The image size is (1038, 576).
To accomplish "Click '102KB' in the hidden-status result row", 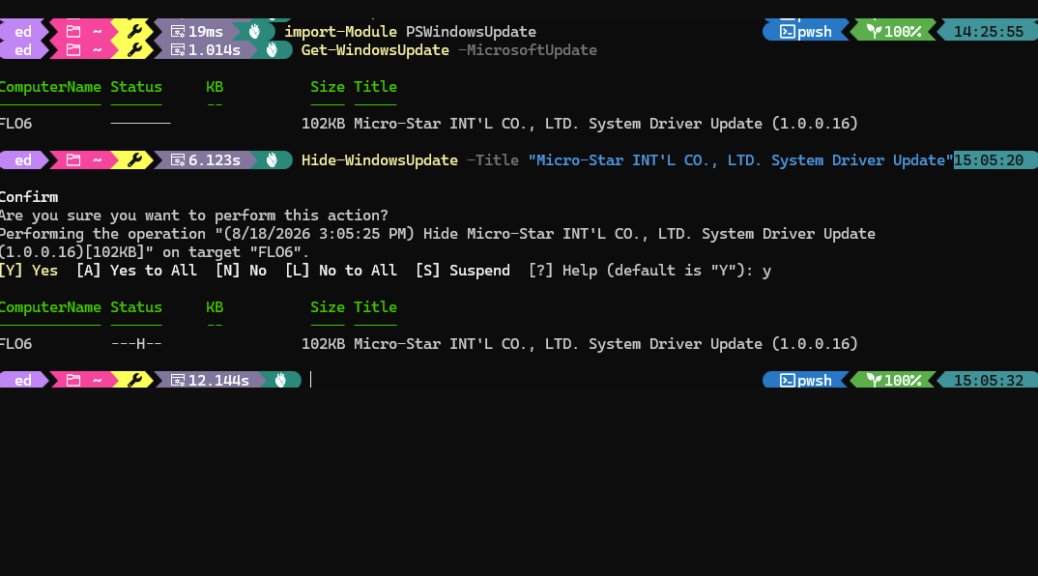I will pos(323,344).
